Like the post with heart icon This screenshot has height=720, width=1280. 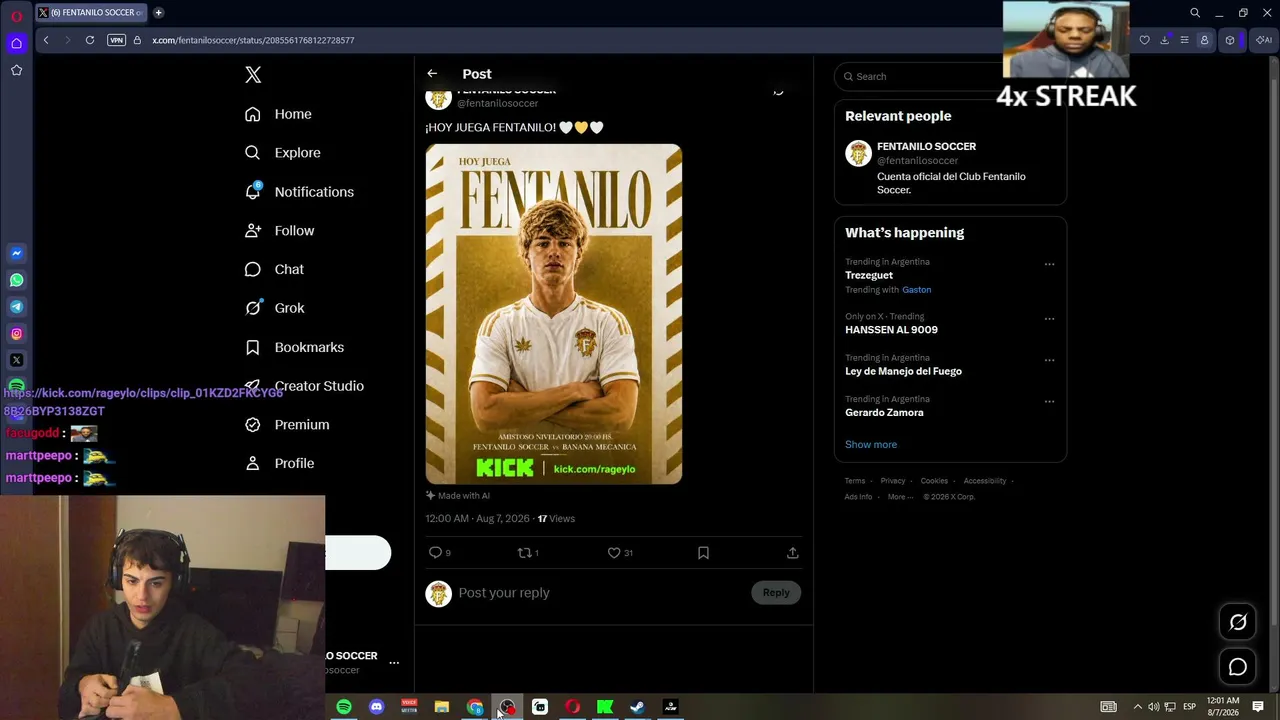[614, 553]
